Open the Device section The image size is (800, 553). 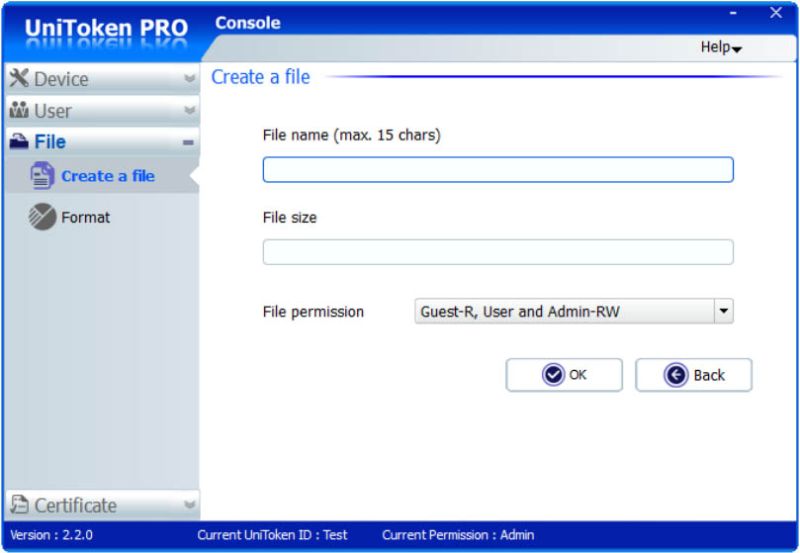(x=103, y=79)
